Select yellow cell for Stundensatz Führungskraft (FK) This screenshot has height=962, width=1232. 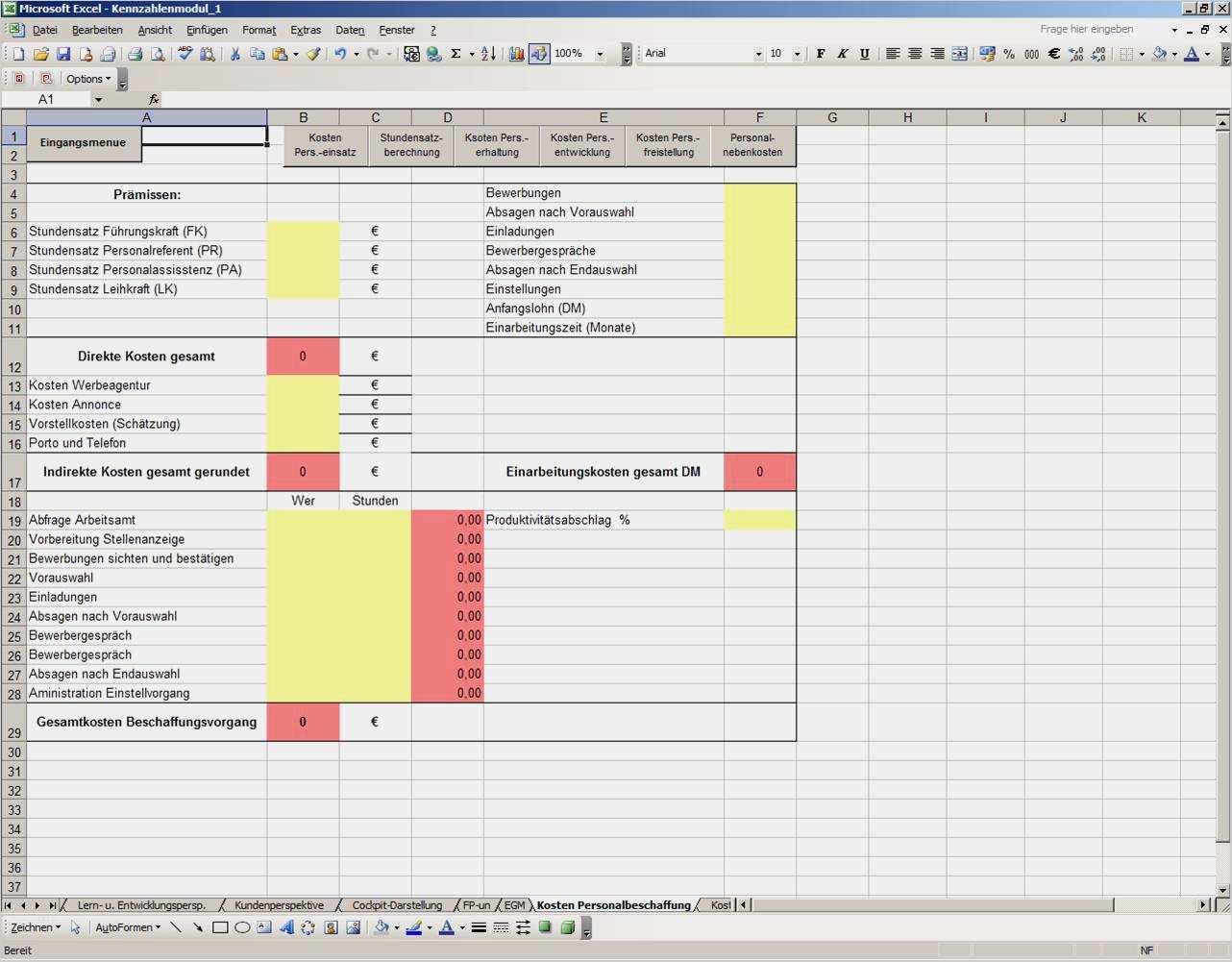coord(303,232)
